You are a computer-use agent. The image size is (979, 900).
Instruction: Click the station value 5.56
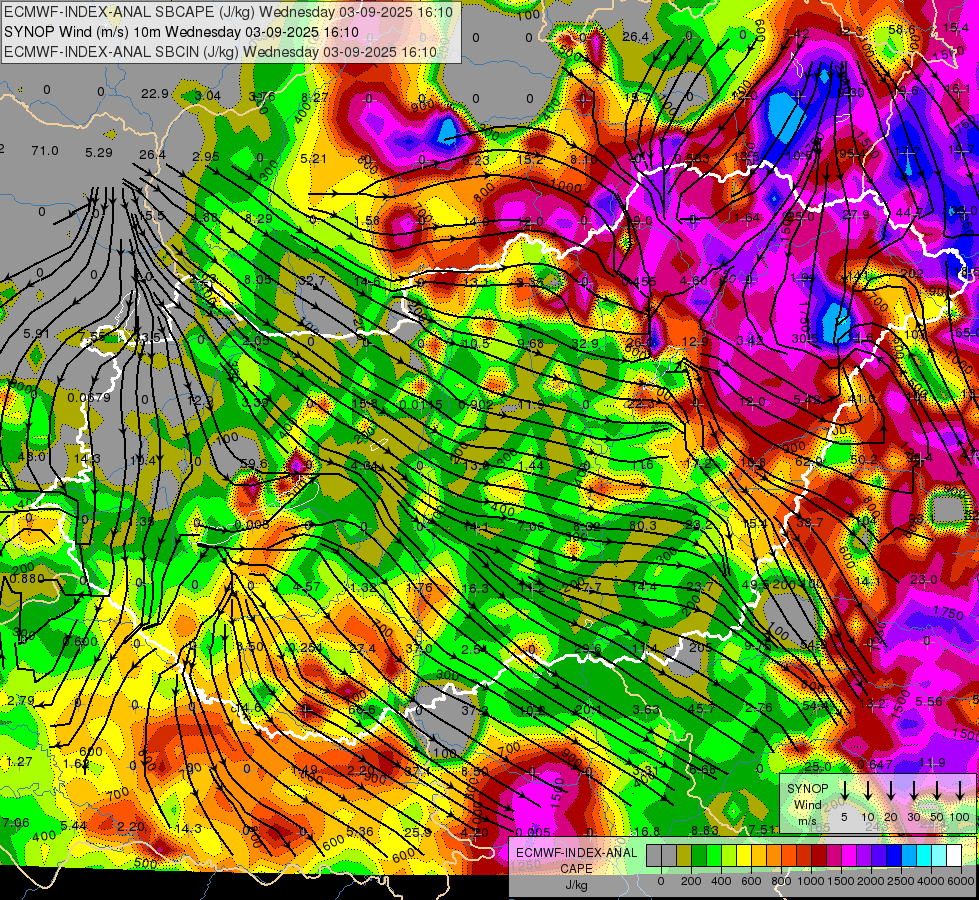928,701
